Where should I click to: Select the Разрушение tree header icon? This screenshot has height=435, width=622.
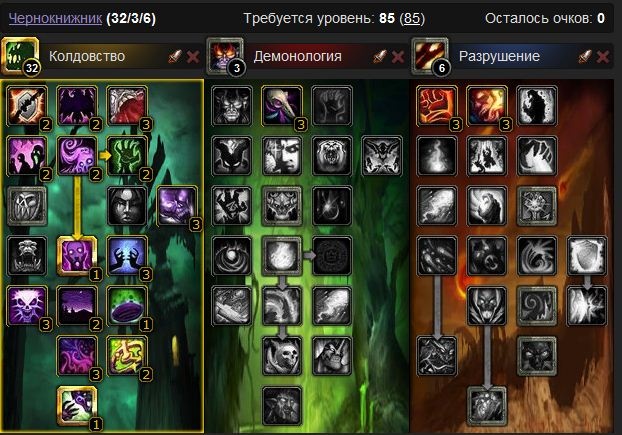click(430, 56)
